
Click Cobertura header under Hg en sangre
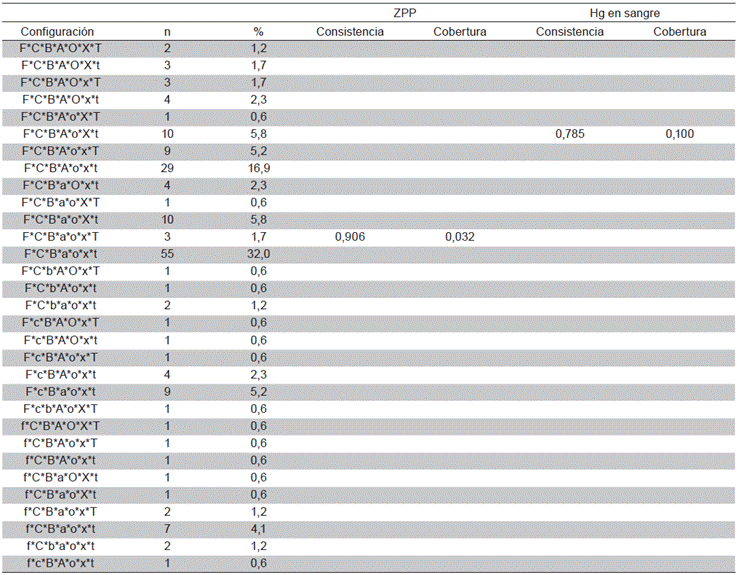click(x=680, y=32)
